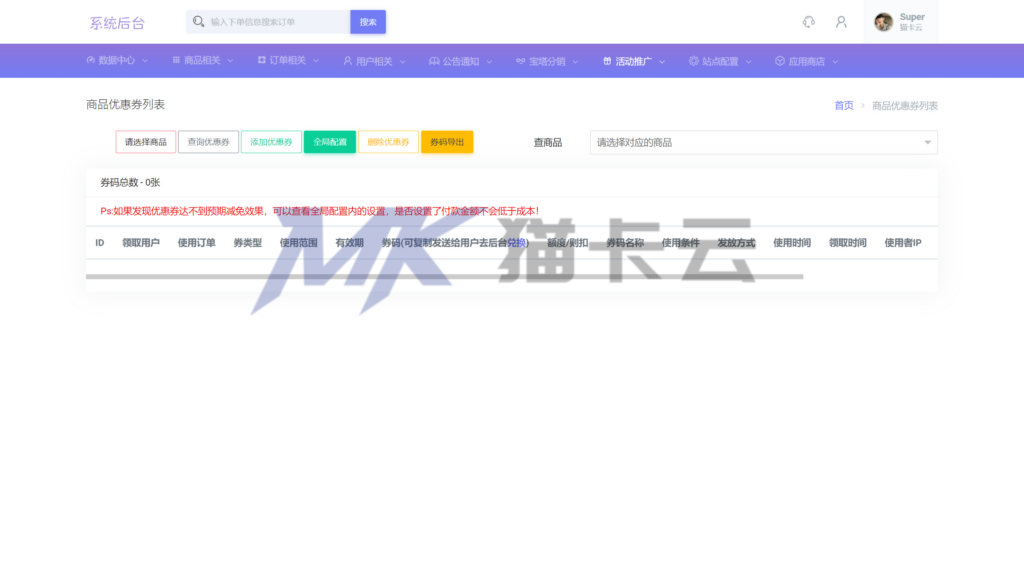
Task: Click the 额度/则扣 column header
Action: [568, 243]
